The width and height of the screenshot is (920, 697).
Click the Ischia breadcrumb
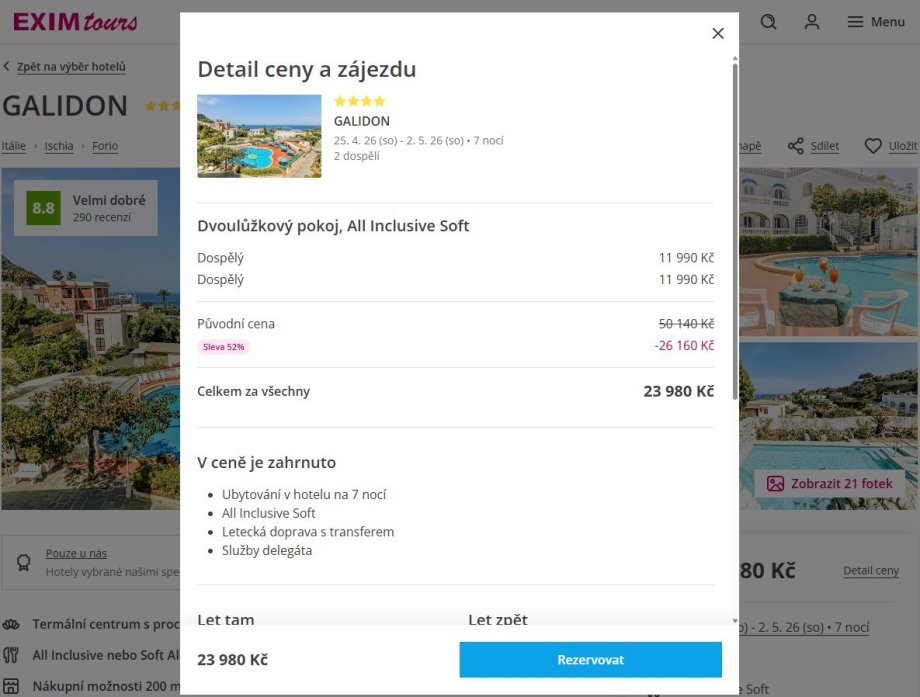click(59, 146)
